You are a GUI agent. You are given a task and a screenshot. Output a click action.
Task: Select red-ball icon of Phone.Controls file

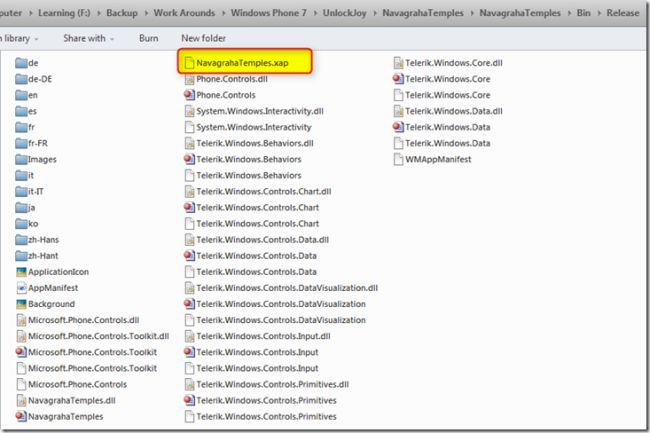point(189,95)
